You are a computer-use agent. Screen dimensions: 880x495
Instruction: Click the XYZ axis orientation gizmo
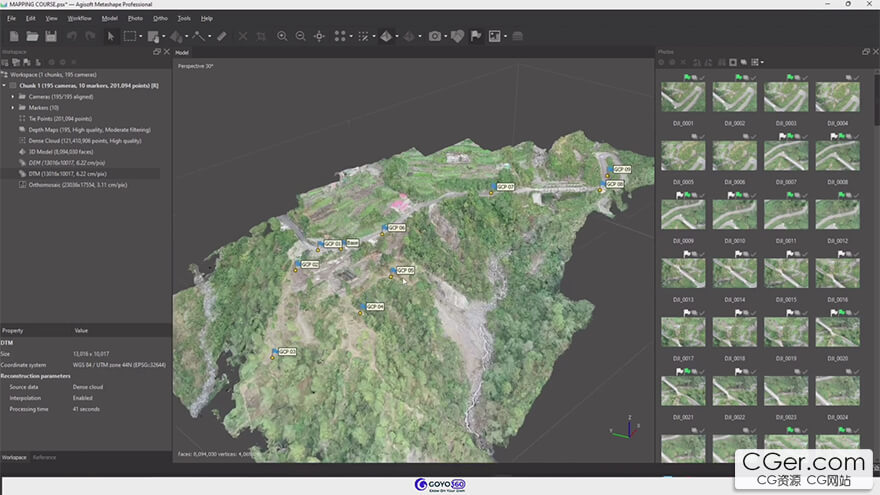(625, 428)
